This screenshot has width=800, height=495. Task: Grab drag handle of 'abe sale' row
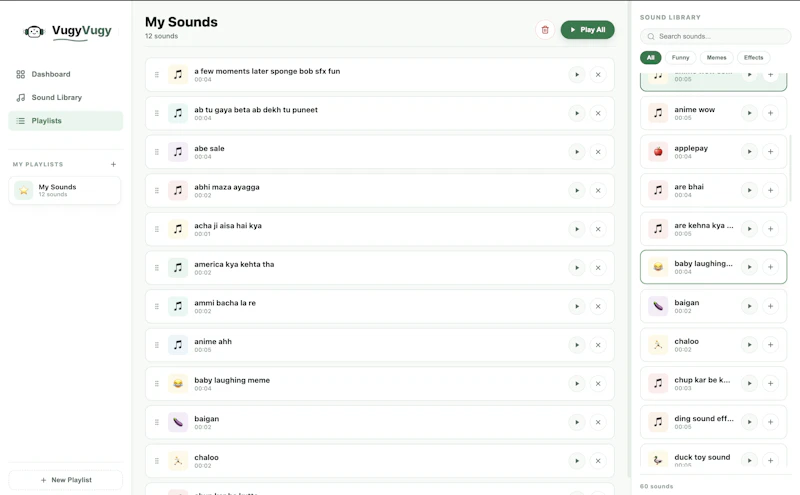point(157,152)
